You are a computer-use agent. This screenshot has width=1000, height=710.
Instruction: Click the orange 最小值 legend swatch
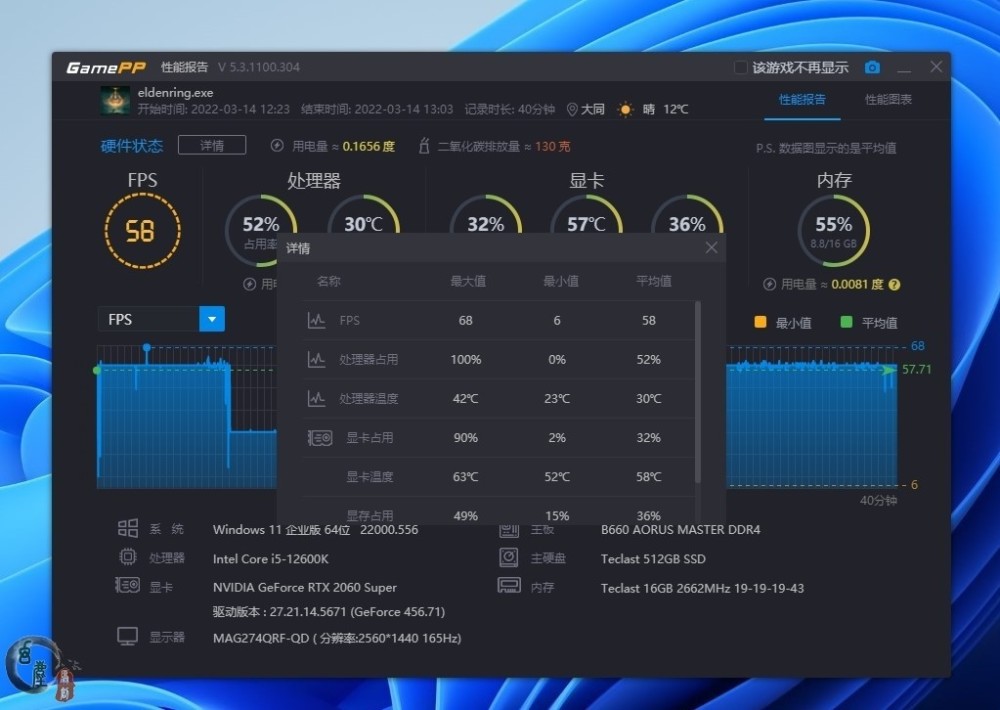pos(760,322)
